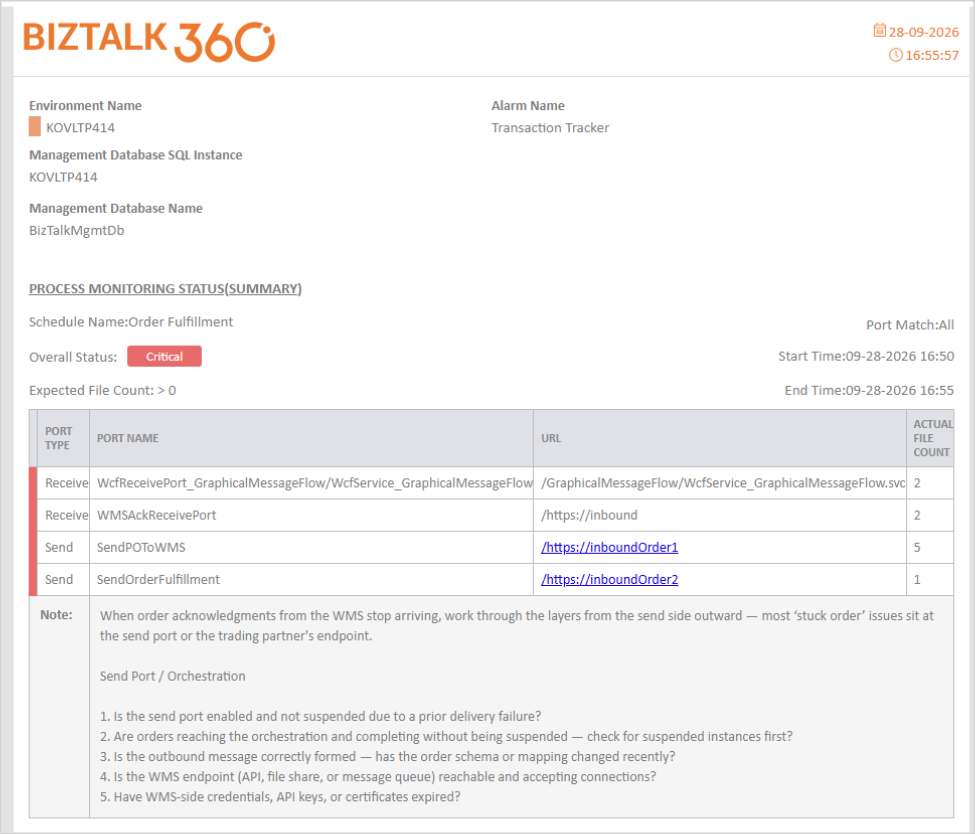This screenshot has height=834, width=975.
Task: Click the calendar icon beside 28-09-2026
Action: point(879,30)
